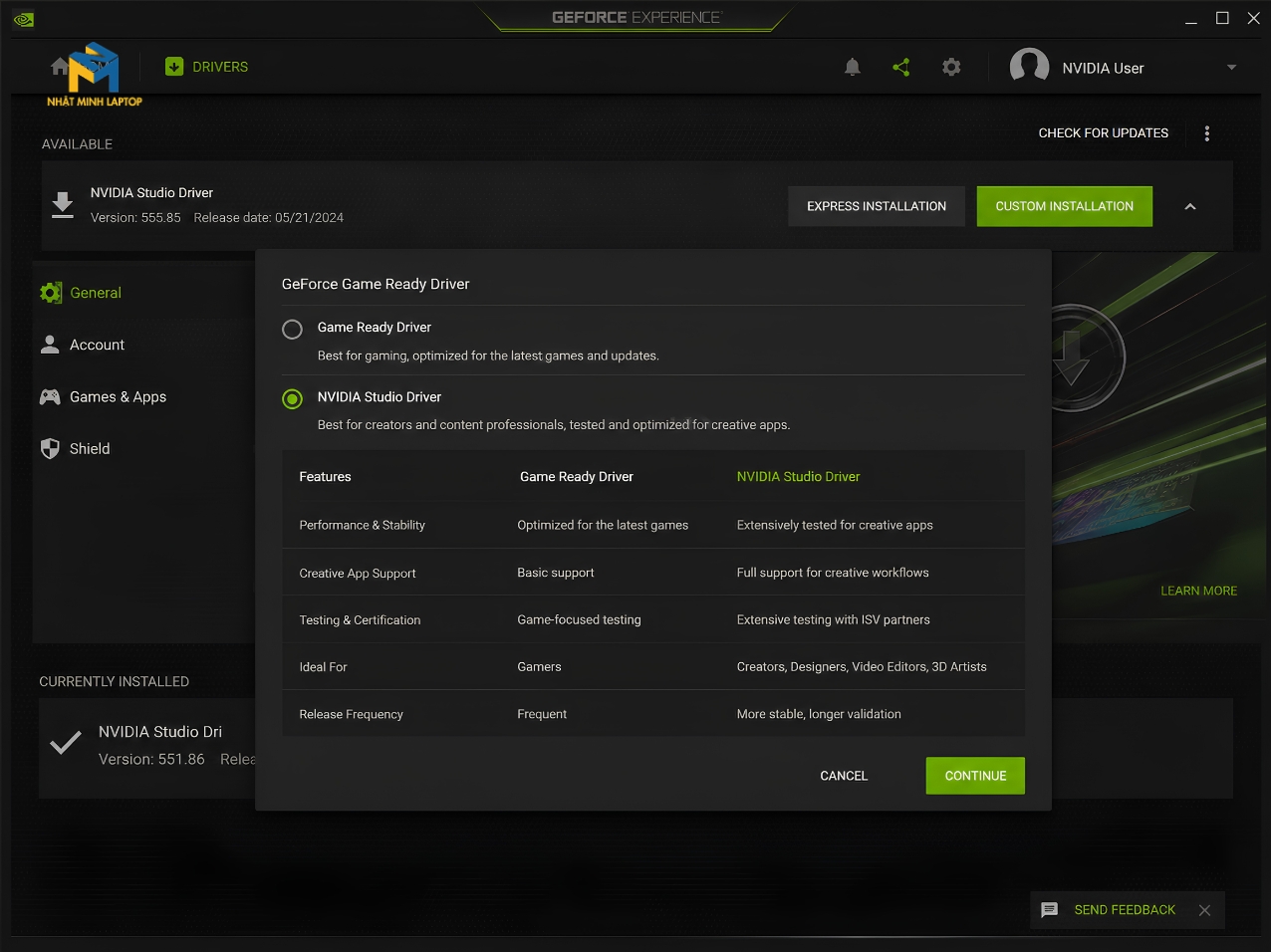Click 'Full support for creative workflows' cell

pos(833,573)
